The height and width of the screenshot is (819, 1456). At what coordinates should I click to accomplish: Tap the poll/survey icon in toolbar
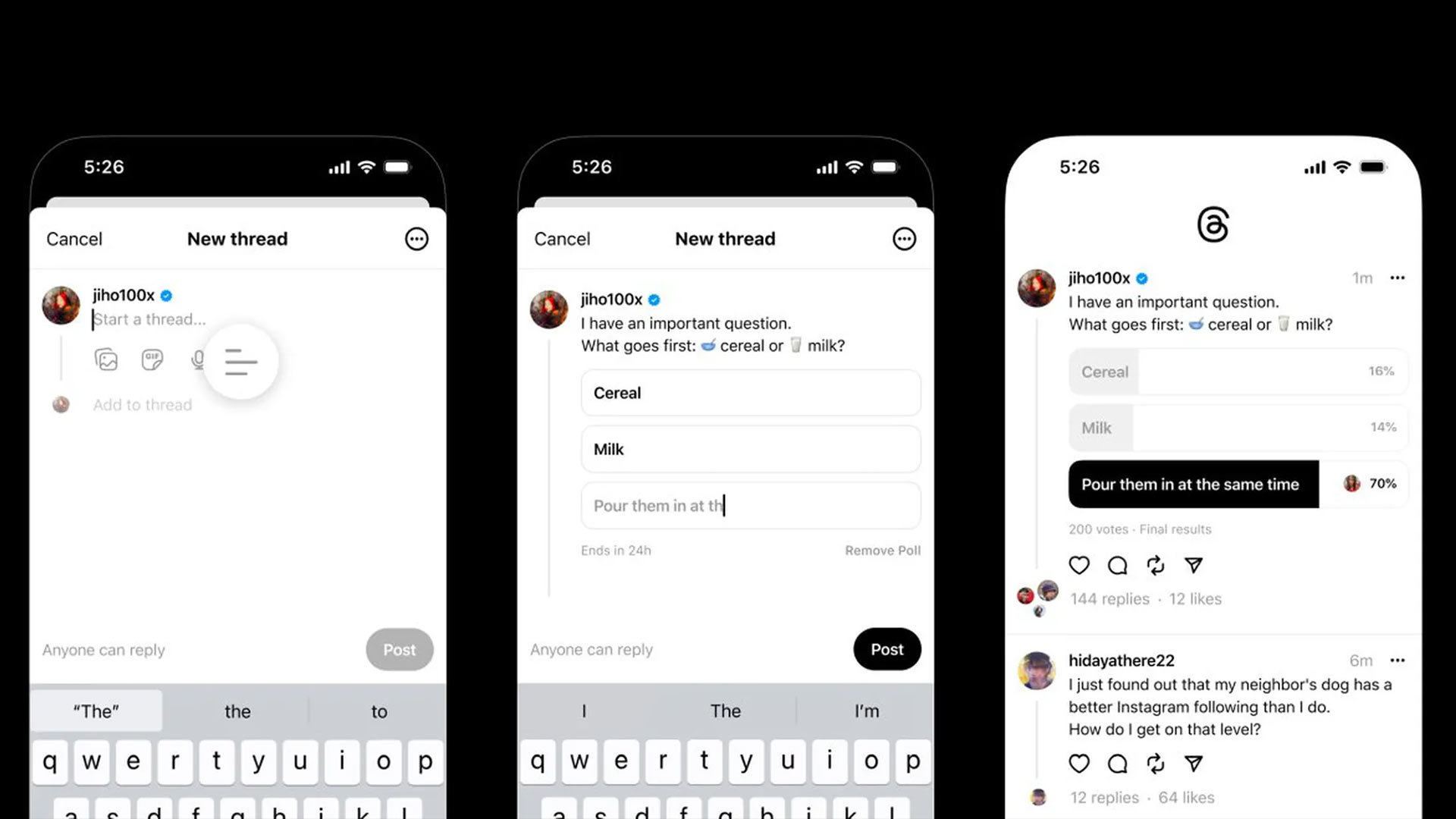tap(241, 360)
